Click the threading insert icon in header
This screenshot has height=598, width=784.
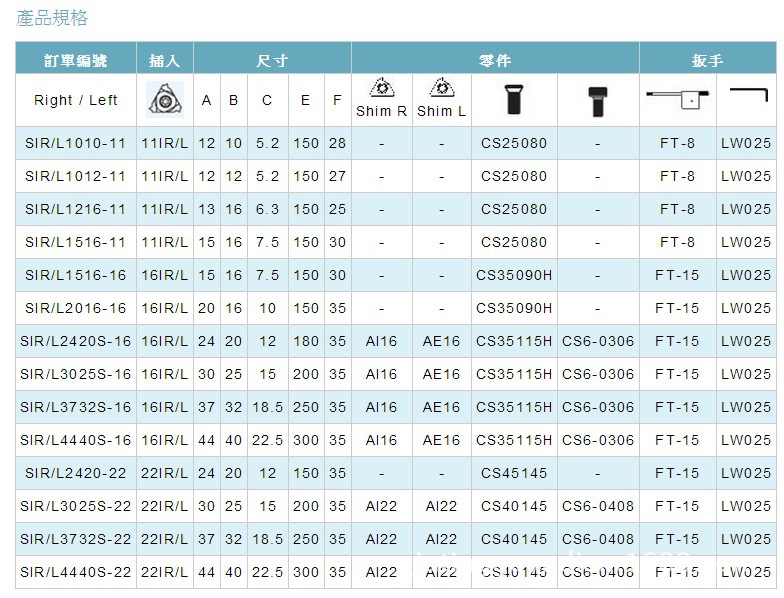165,99
